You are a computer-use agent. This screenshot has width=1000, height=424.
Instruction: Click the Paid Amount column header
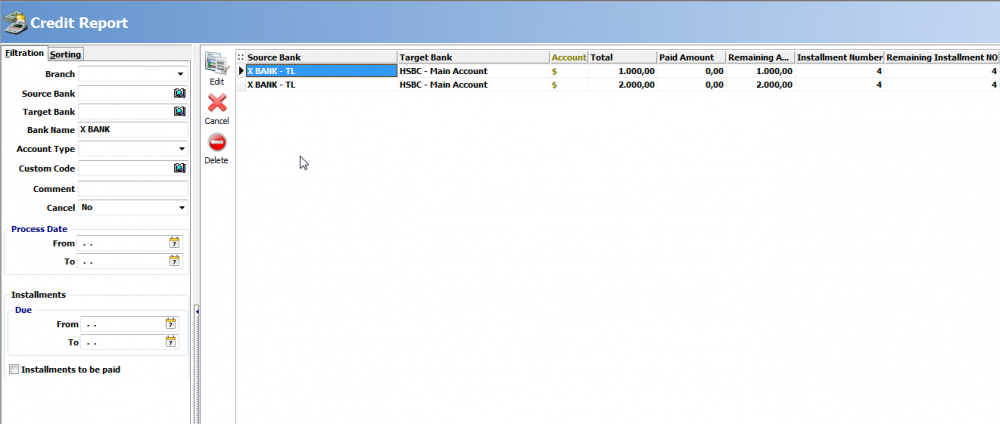point(691,57)
